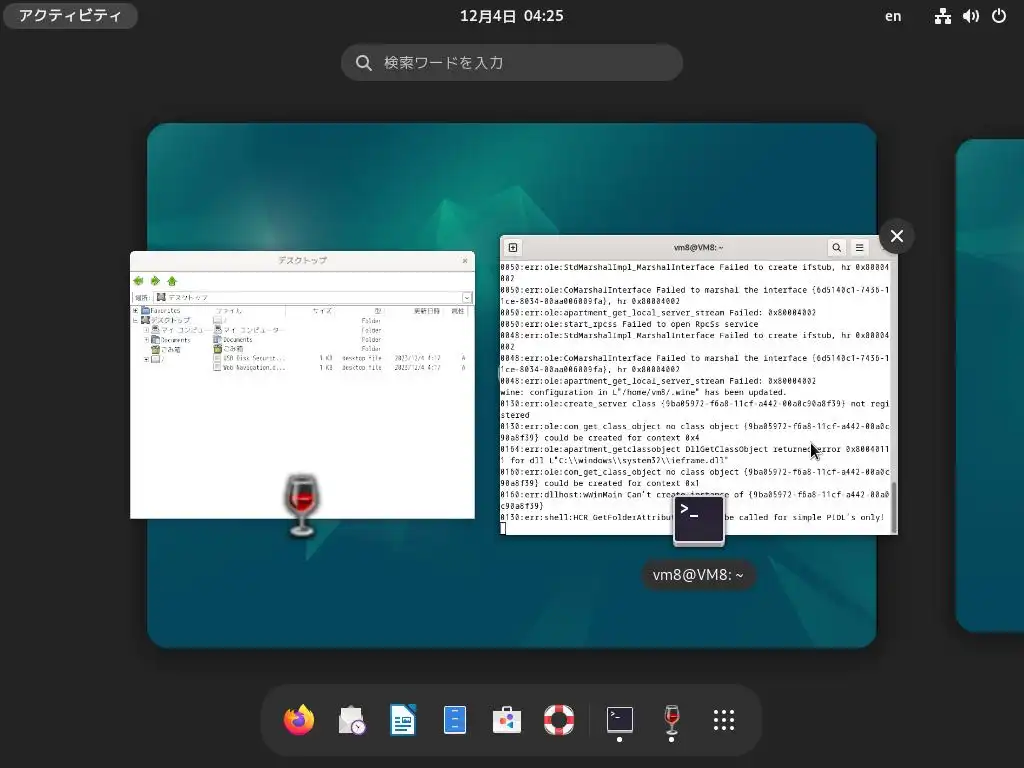Open Help lifebuoy icon in dash
This screenshot has height=768, width=1024.
click(x=559, y=720)
